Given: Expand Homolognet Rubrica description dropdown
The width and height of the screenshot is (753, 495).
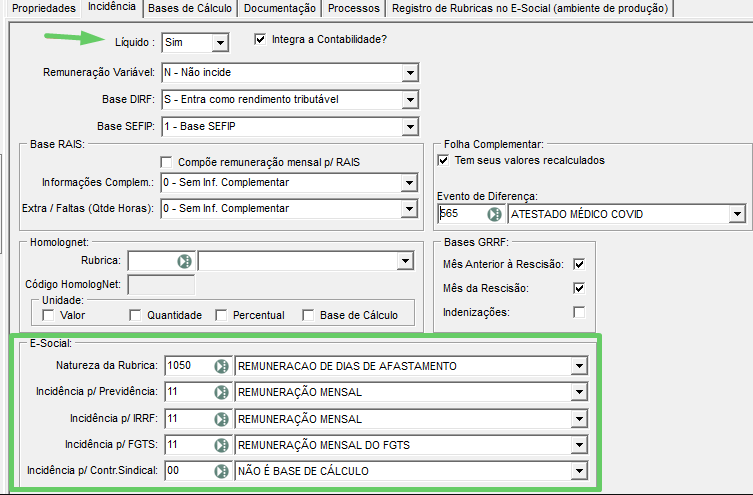Looking at the screenshot, I should (405, 261).
